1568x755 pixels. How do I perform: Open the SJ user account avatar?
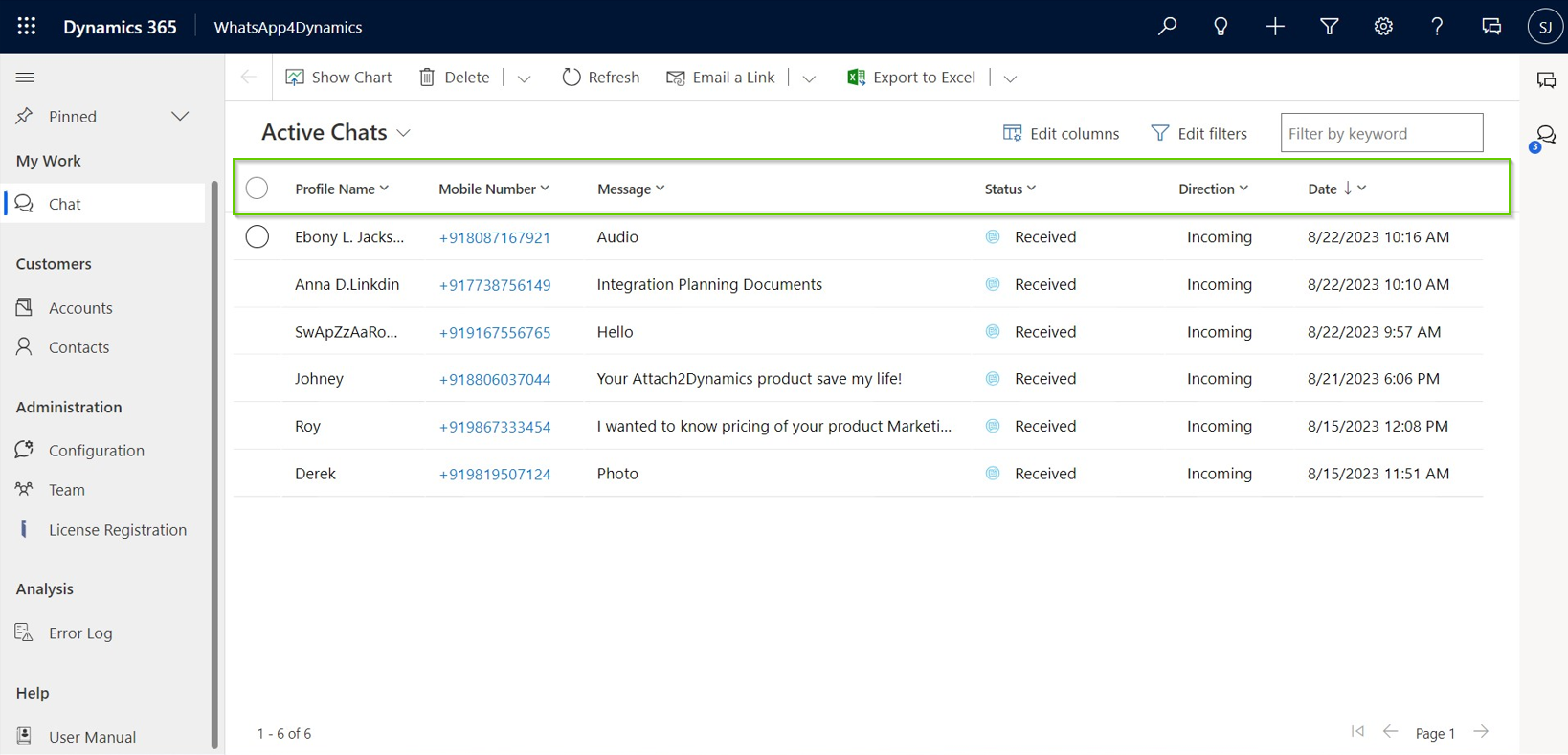click(x=1545, y=26)
